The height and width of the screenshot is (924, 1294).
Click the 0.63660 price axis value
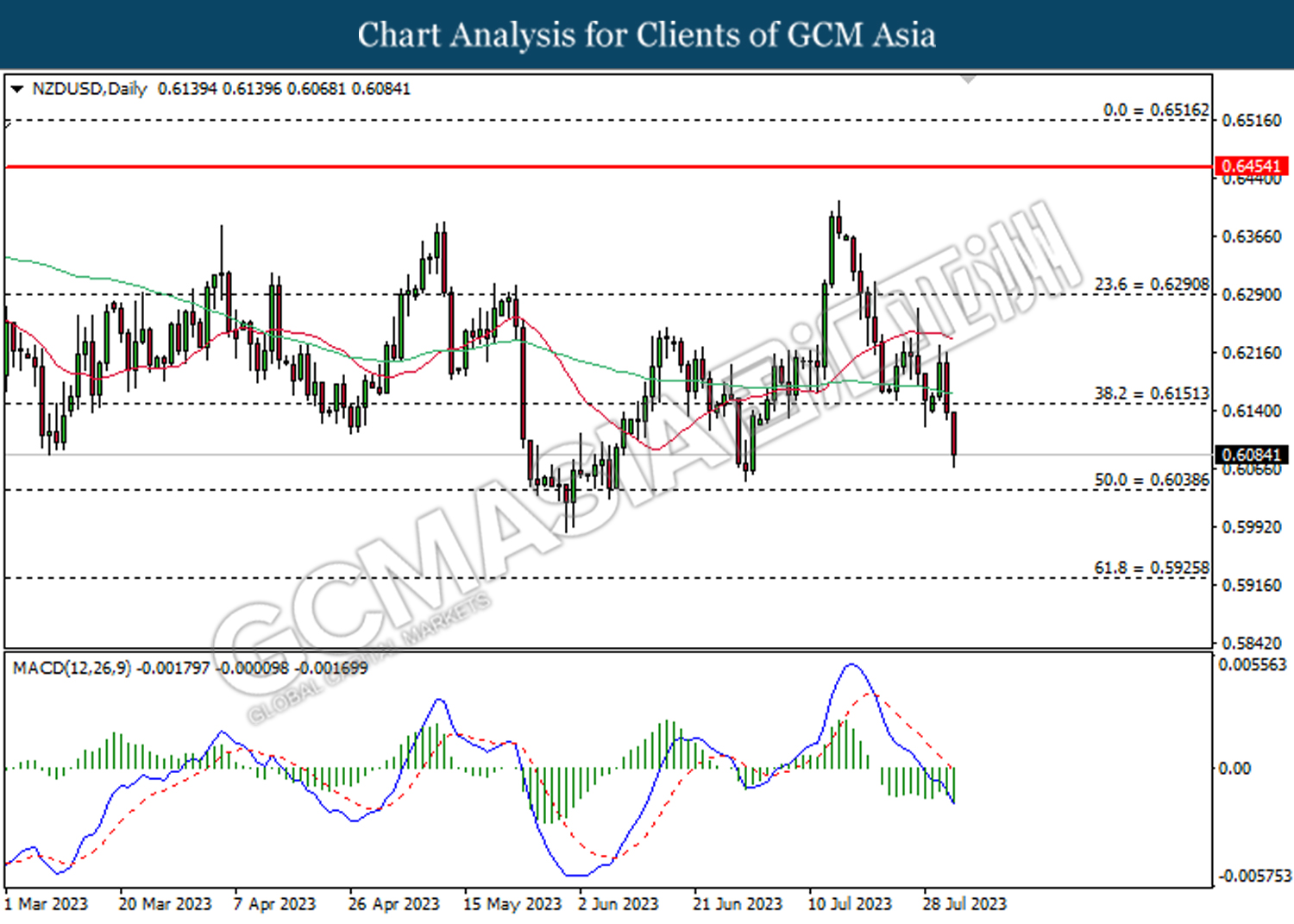(1252, 236)
